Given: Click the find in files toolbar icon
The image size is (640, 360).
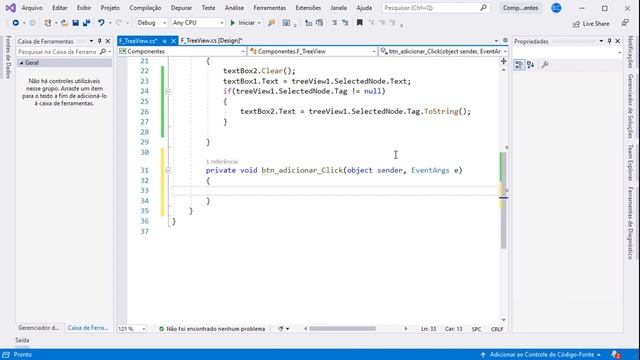Looking at the screenshot, I should [271, 23].
